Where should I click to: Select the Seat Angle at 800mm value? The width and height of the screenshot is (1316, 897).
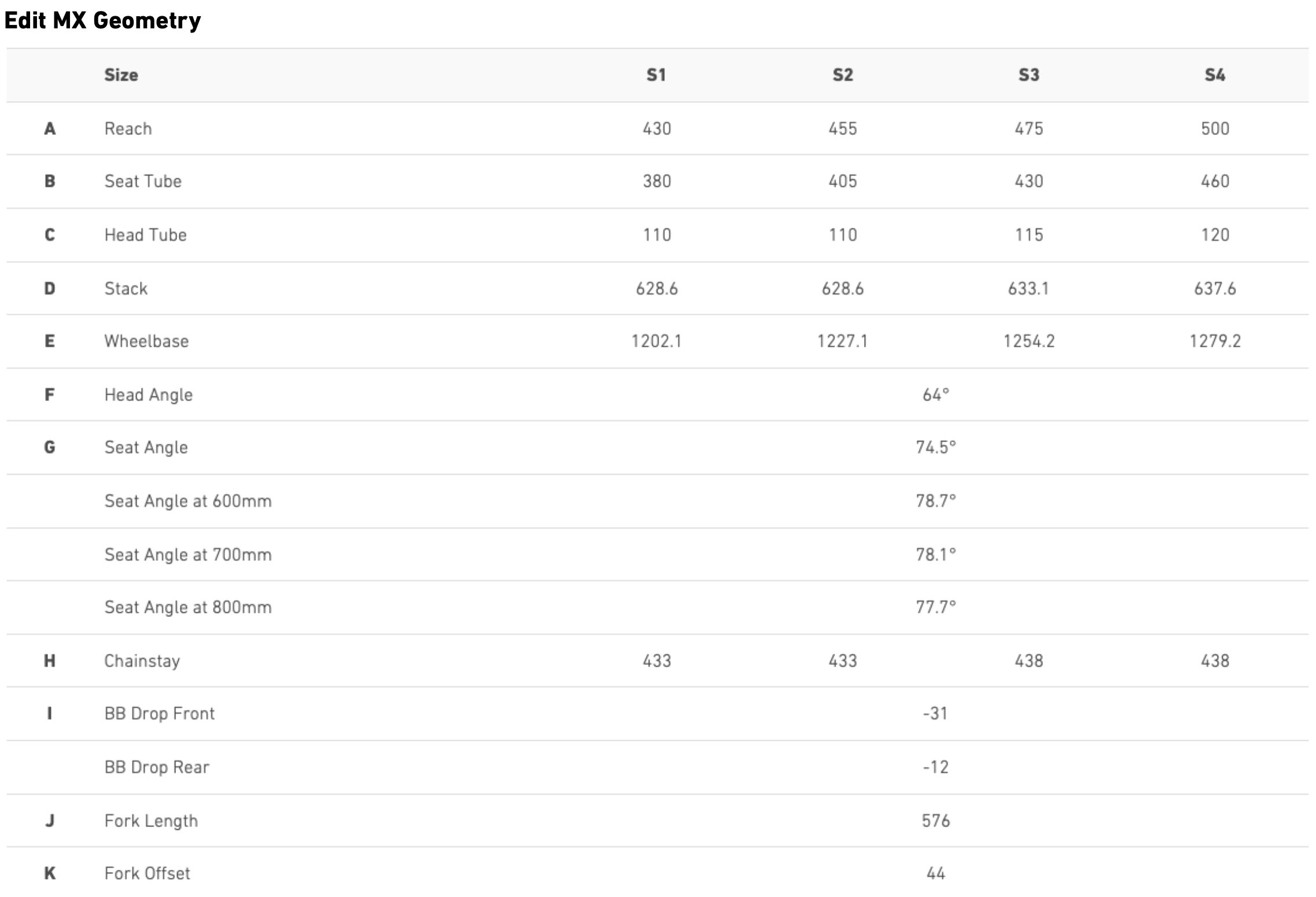point(936,607)
